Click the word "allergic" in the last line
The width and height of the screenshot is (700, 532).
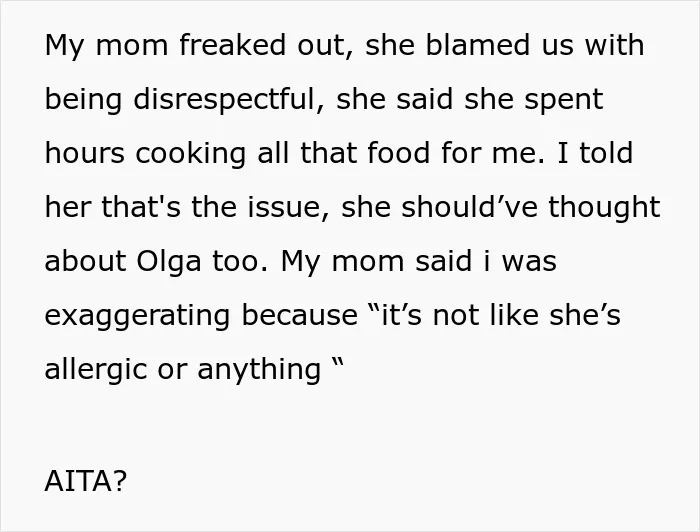[96, 370]
